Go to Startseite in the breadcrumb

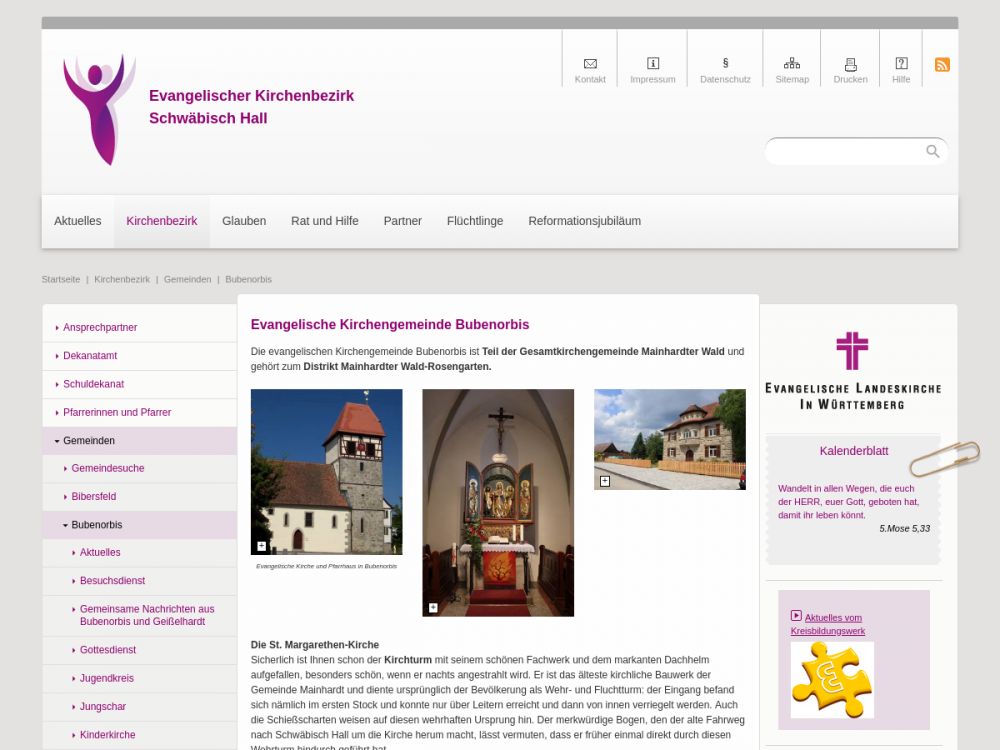click(61, 279)
